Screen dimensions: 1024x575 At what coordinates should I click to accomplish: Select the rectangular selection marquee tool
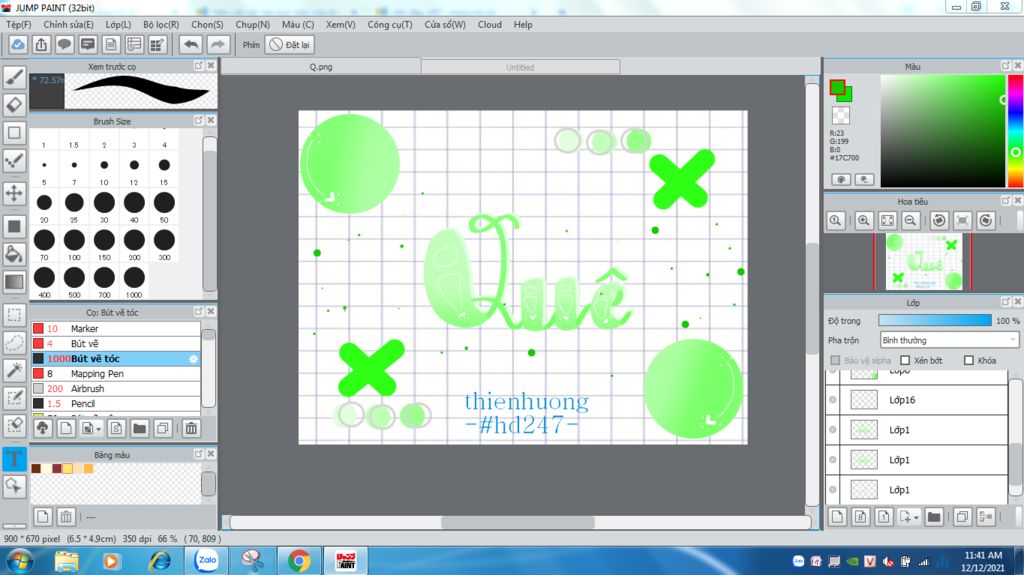pos(14,315)
